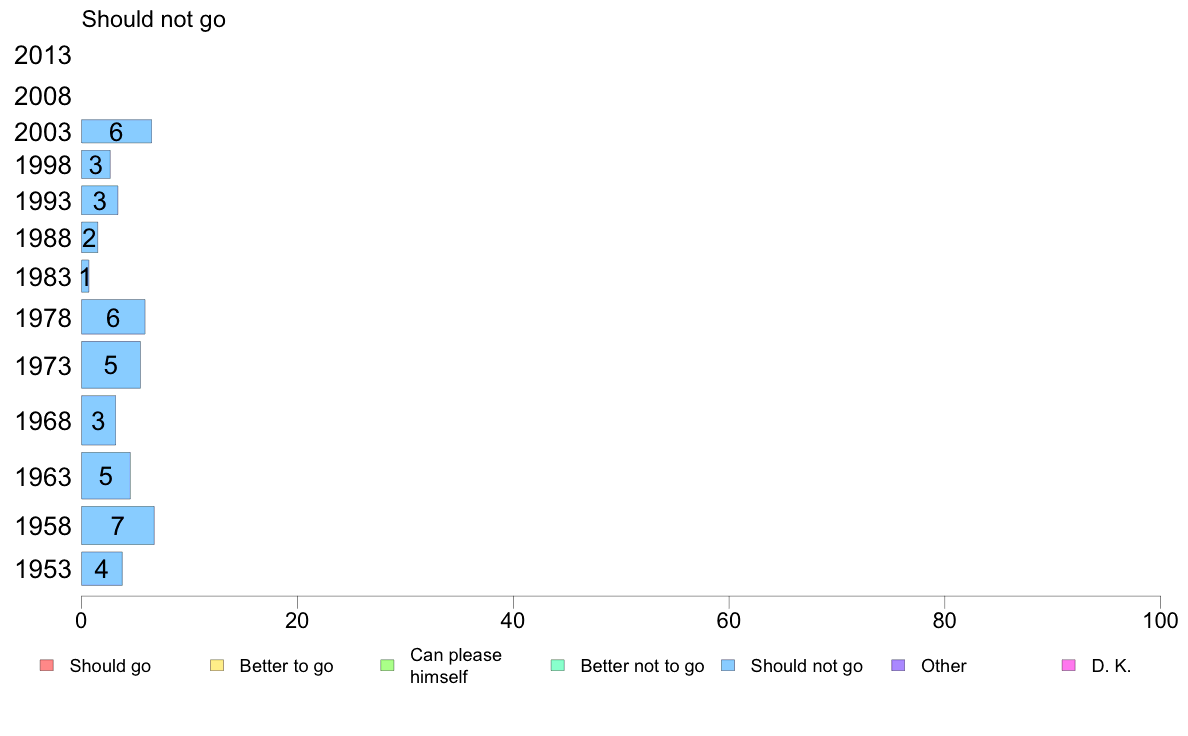The image size is (1188, 736).
Task: Select the pink D. K. legend swatch
Action: click(1069, 666)
